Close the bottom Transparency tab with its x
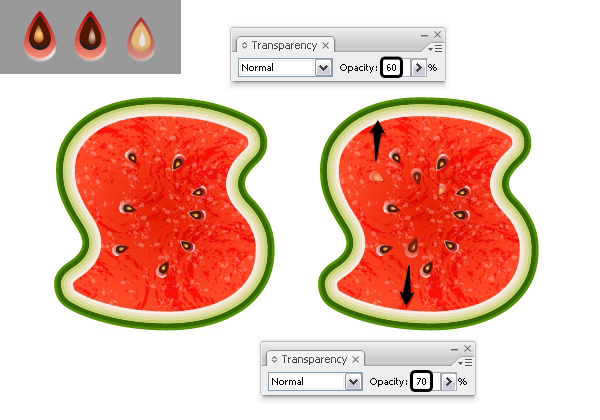 pyautogui.click(x=356, y=360)
